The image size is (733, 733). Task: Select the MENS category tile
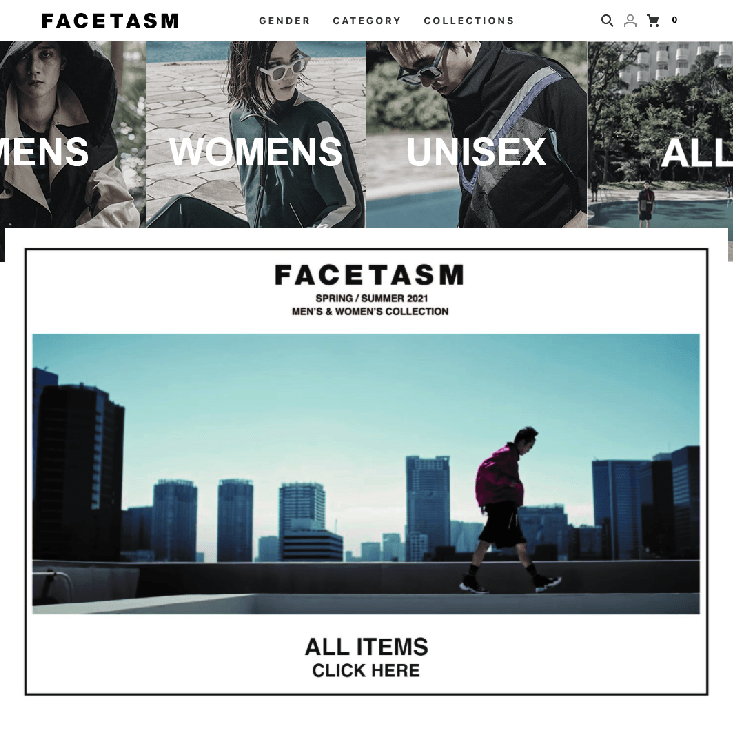72,135
